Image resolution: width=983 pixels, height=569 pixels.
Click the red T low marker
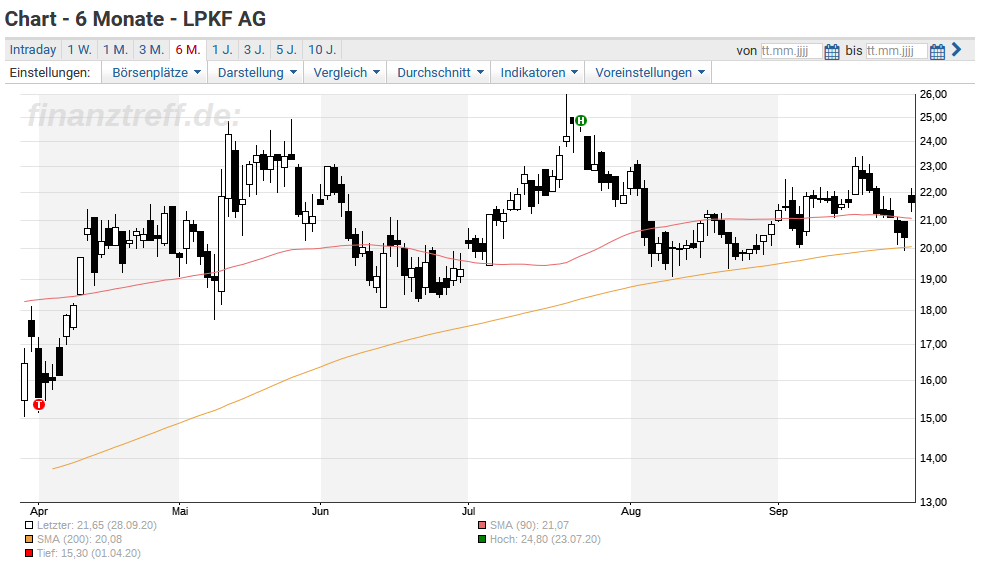pos(39,405)
